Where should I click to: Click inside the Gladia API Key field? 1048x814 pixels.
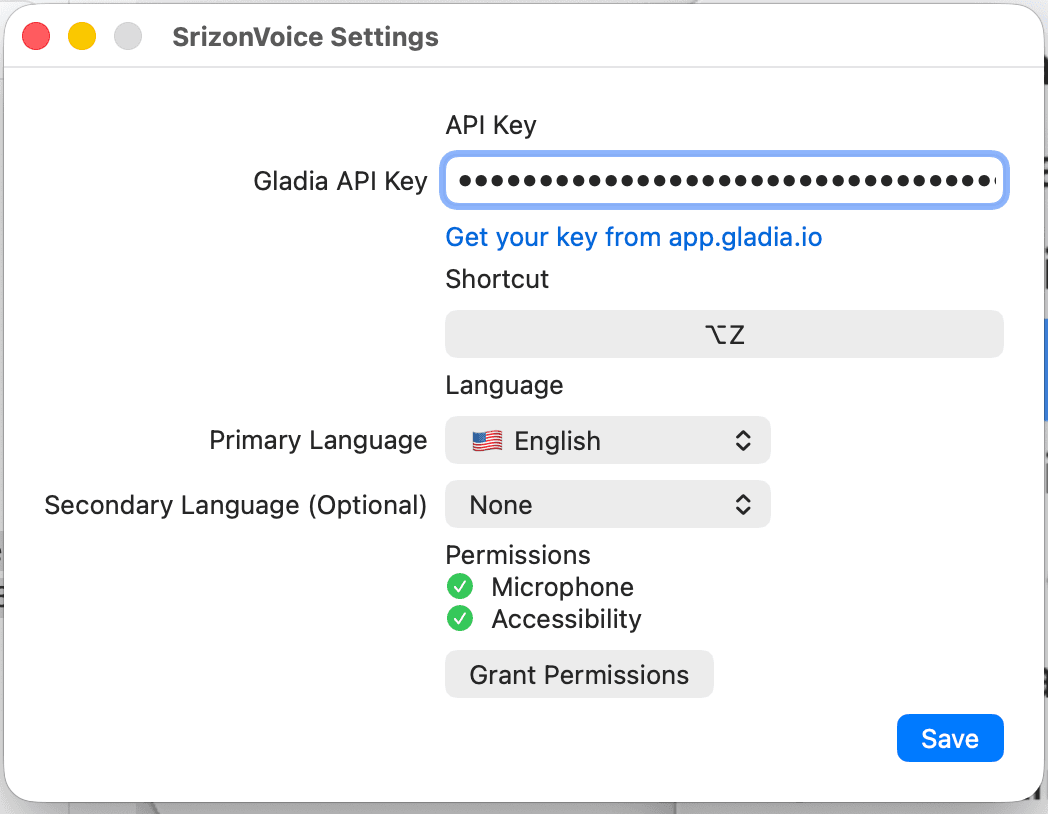[724, 180]
